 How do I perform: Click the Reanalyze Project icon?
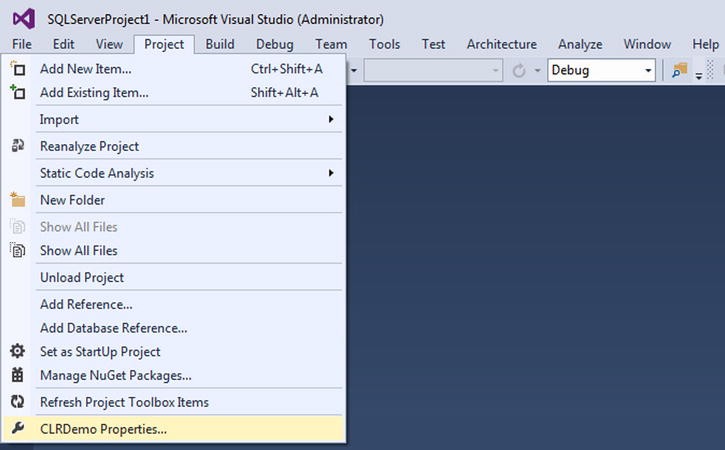18,146
